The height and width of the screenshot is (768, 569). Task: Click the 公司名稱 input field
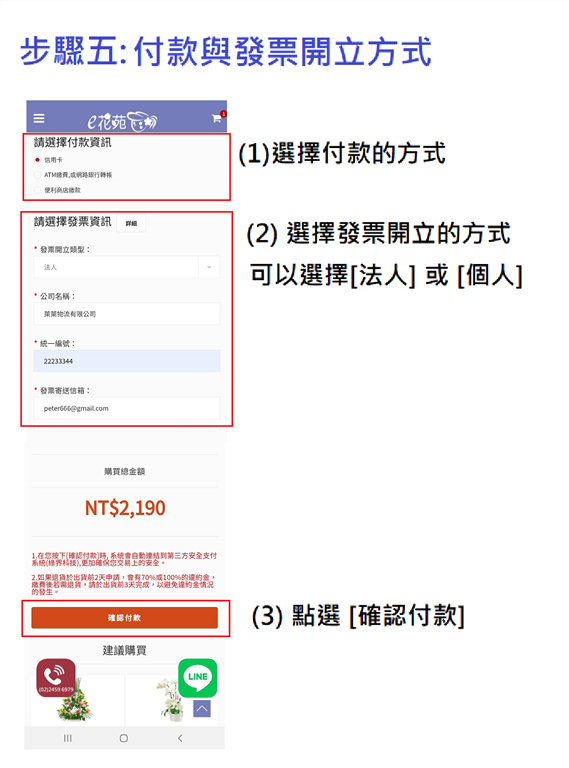(x=127, y=314)
